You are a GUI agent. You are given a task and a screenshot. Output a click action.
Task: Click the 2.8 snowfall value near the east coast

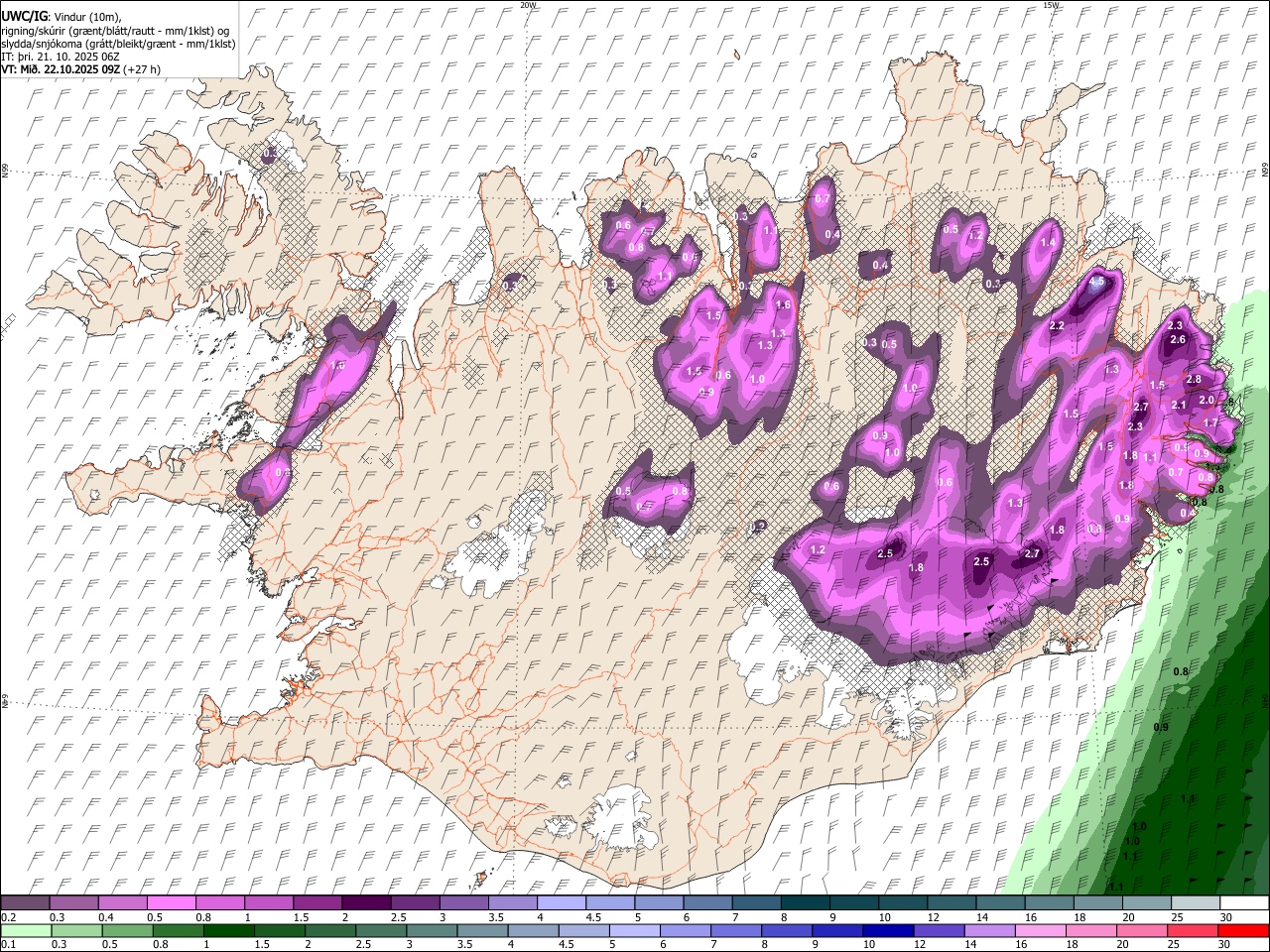tap(1194, 380)
